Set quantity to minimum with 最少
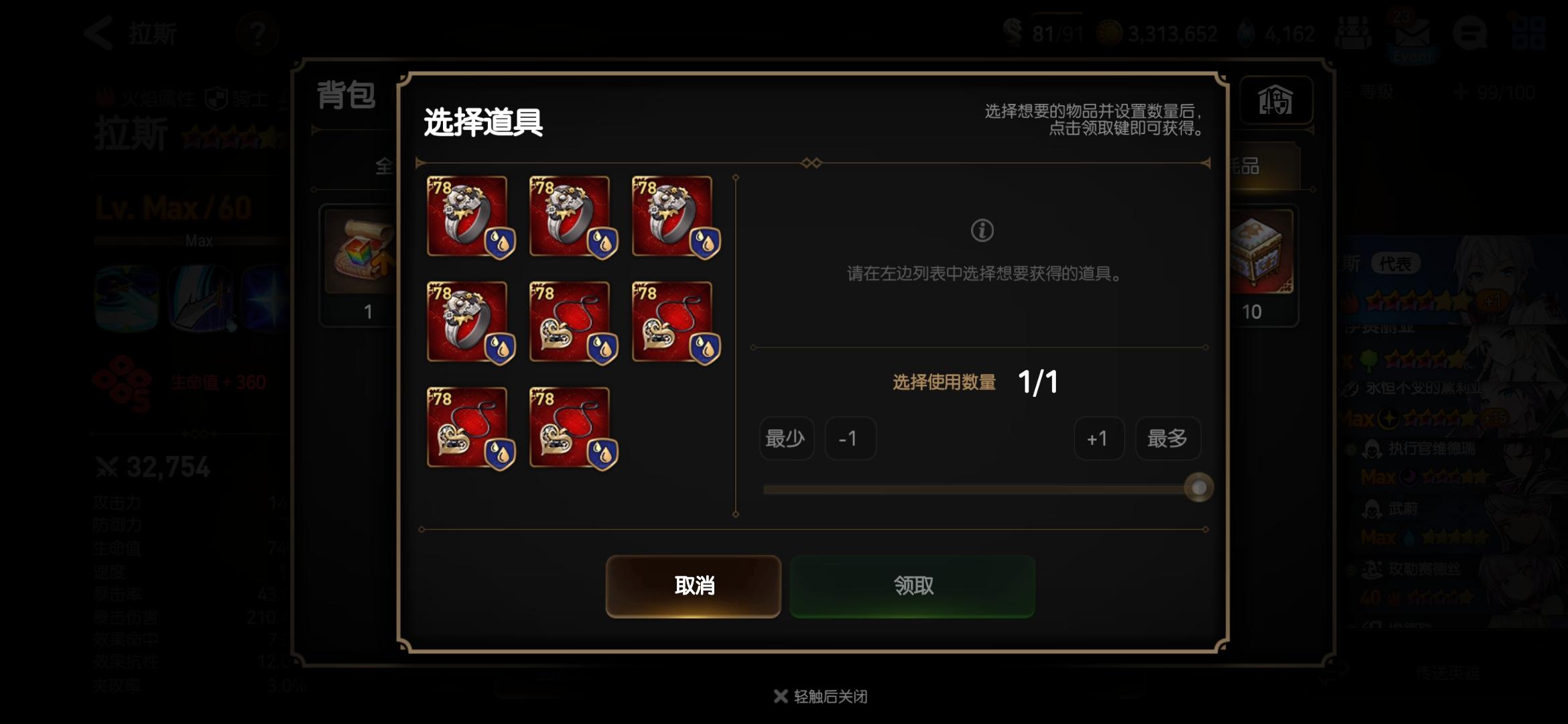 tap(787, 438)
